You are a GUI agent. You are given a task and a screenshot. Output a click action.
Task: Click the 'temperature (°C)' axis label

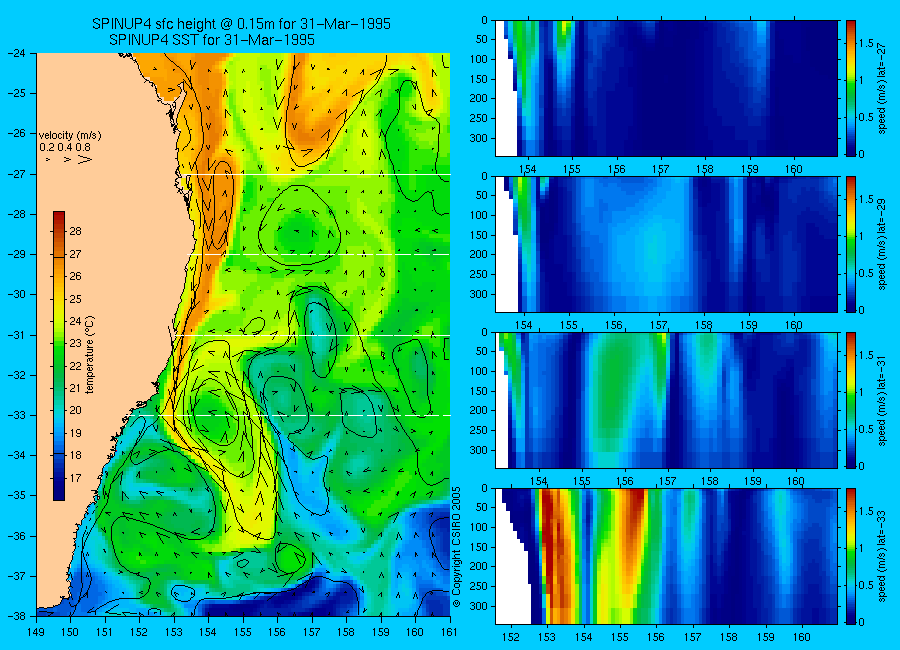tap(90, 355)
